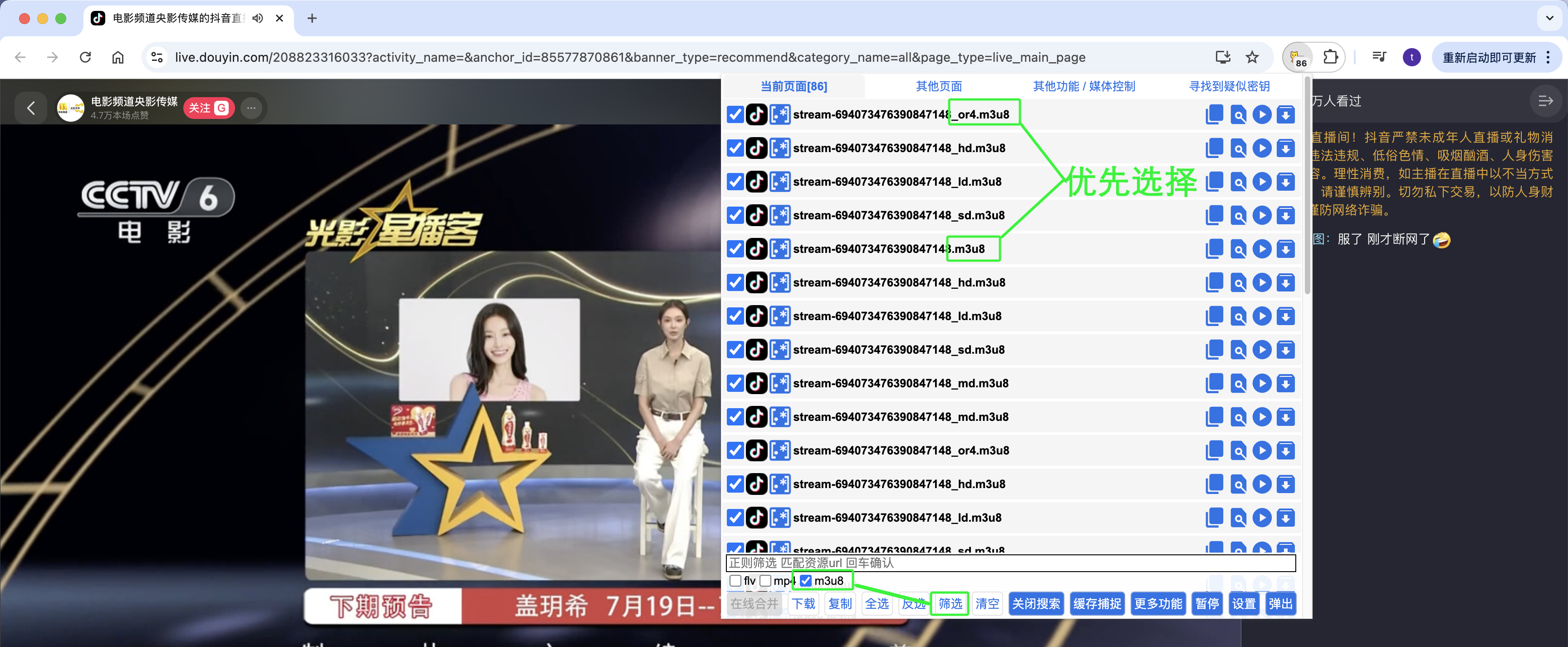
Task: Open the streamer's more options ellipsis
Action: tap(251, 108)
